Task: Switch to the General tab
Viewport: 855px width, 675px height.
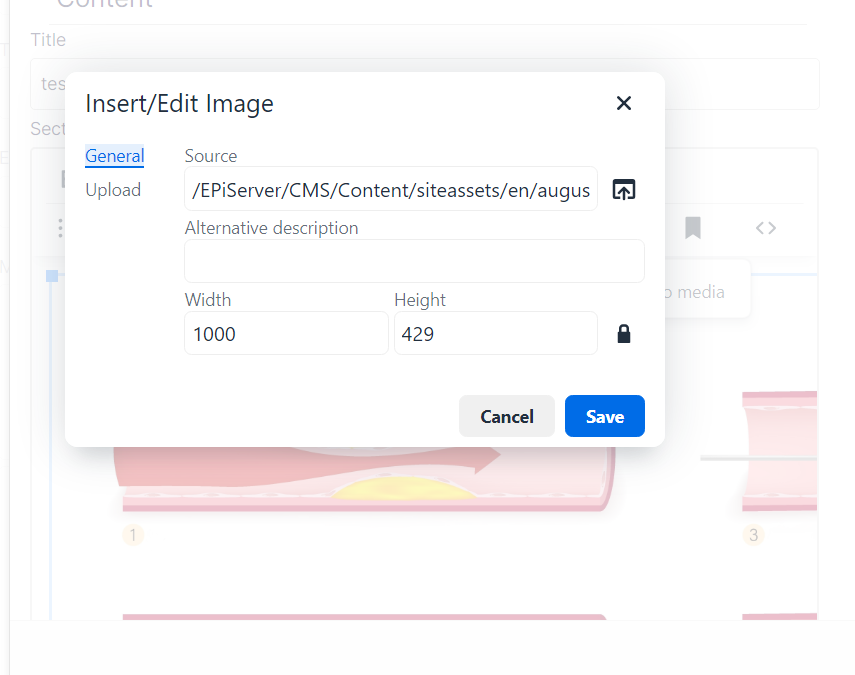Action: coord(114,156)
